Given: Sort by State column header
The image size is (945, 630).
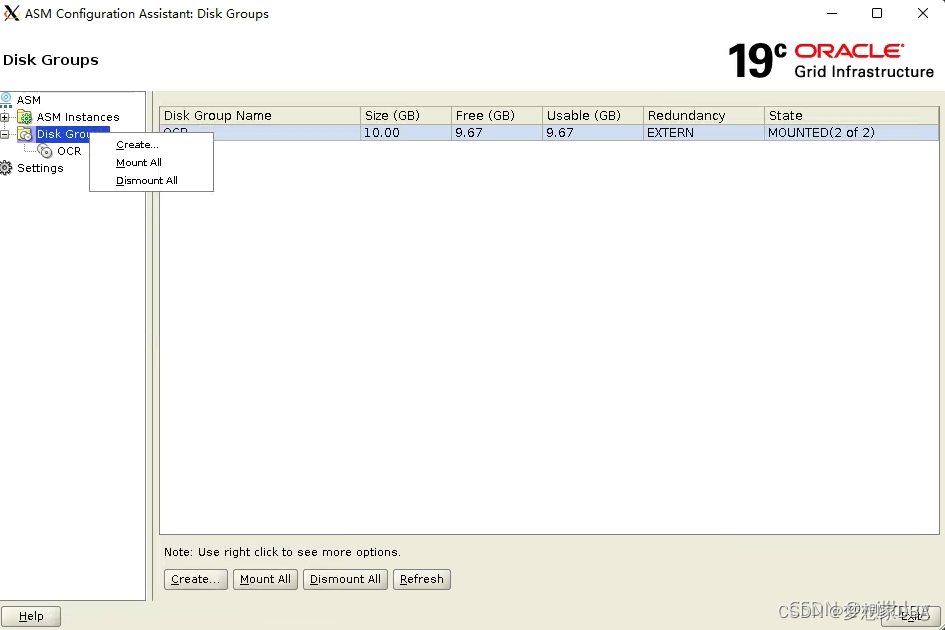Looking at the screenshot, I should [x=852, y=115].
